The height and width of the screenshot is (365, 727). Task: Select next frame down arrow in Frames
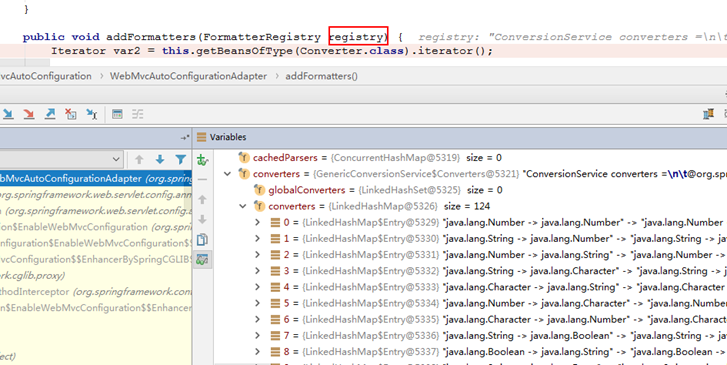pyautogui.click(x=160, y=160)
